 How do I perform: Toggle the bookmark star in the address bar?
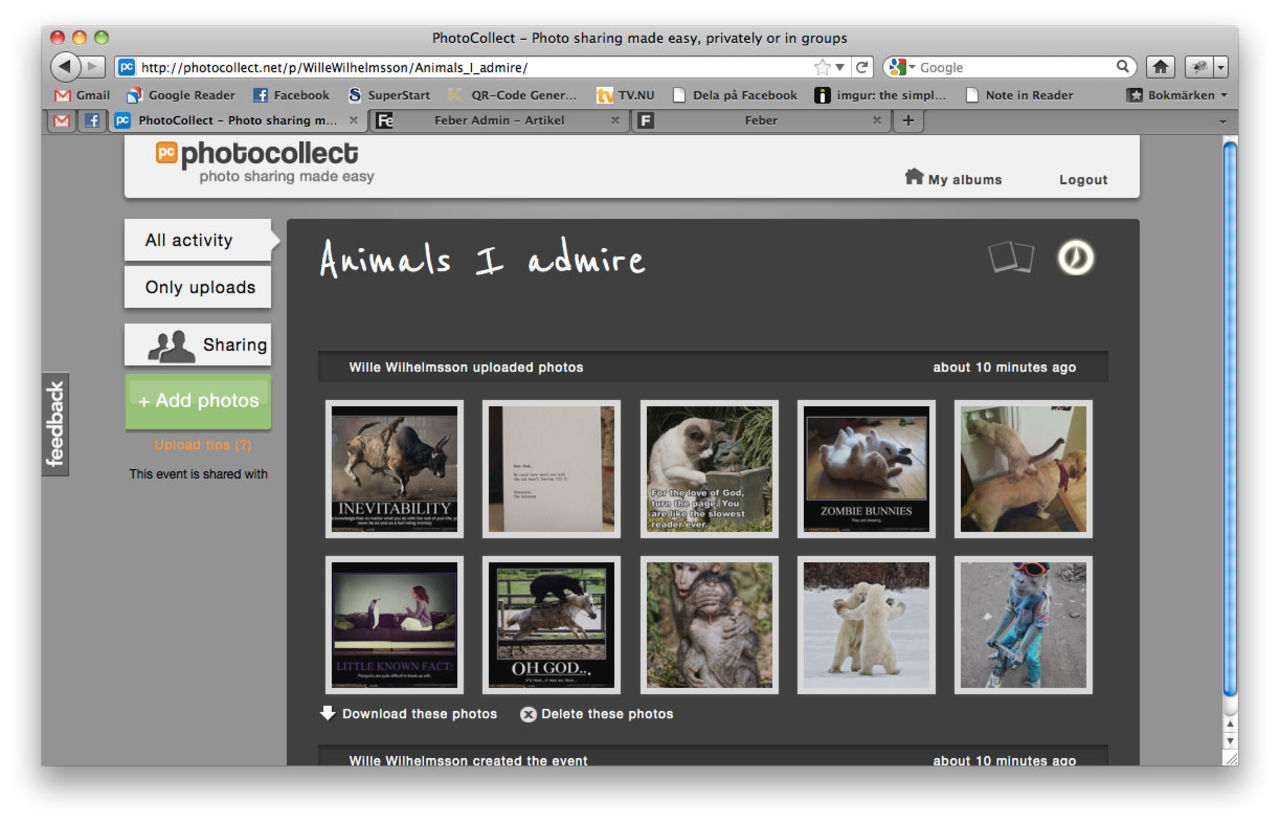(x=820, y=66)
